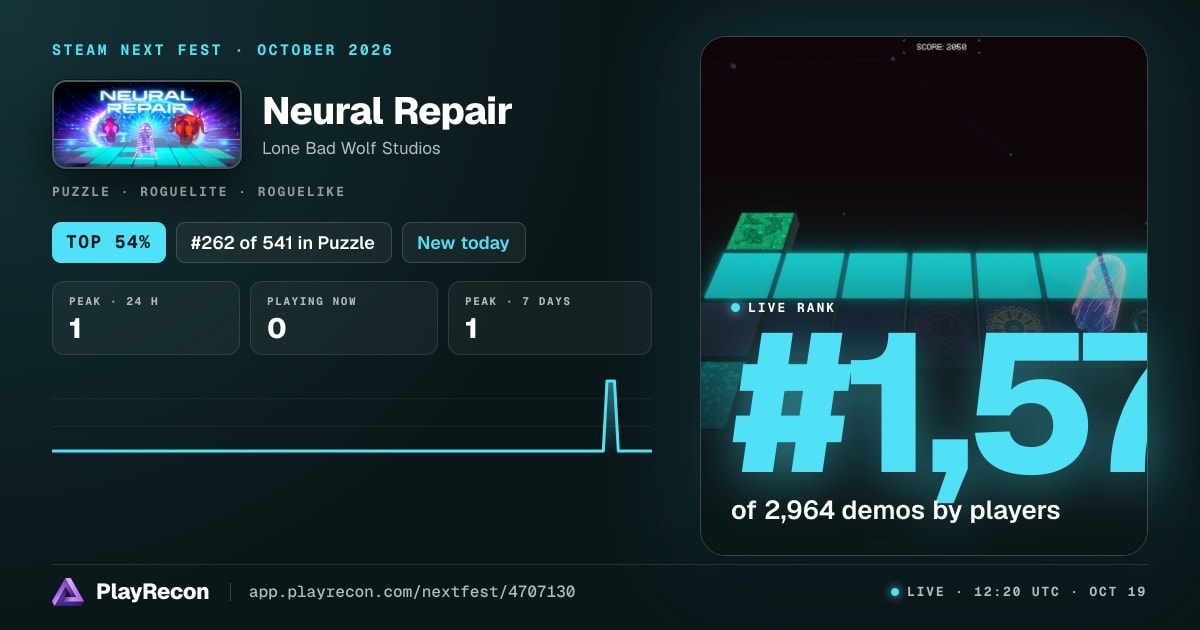Click the STEAM NEXT FEST · OCTOBER 2026 header
Viewport: 1200px width, 630px height.
(x=222, y=50)
